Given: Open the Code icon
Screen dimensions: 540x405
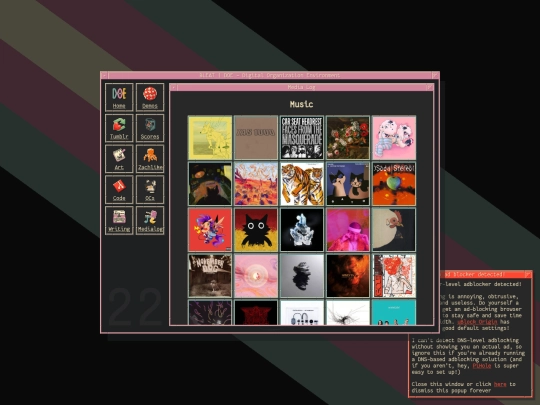Looking at the screenshot, I should pyautogui.click(x=119, y=189).
